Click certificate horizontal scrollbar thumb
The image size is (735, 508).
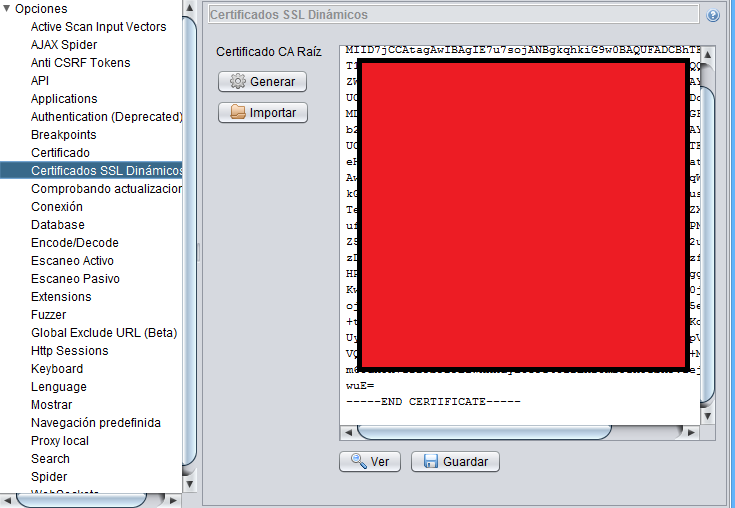pos(484,433)
